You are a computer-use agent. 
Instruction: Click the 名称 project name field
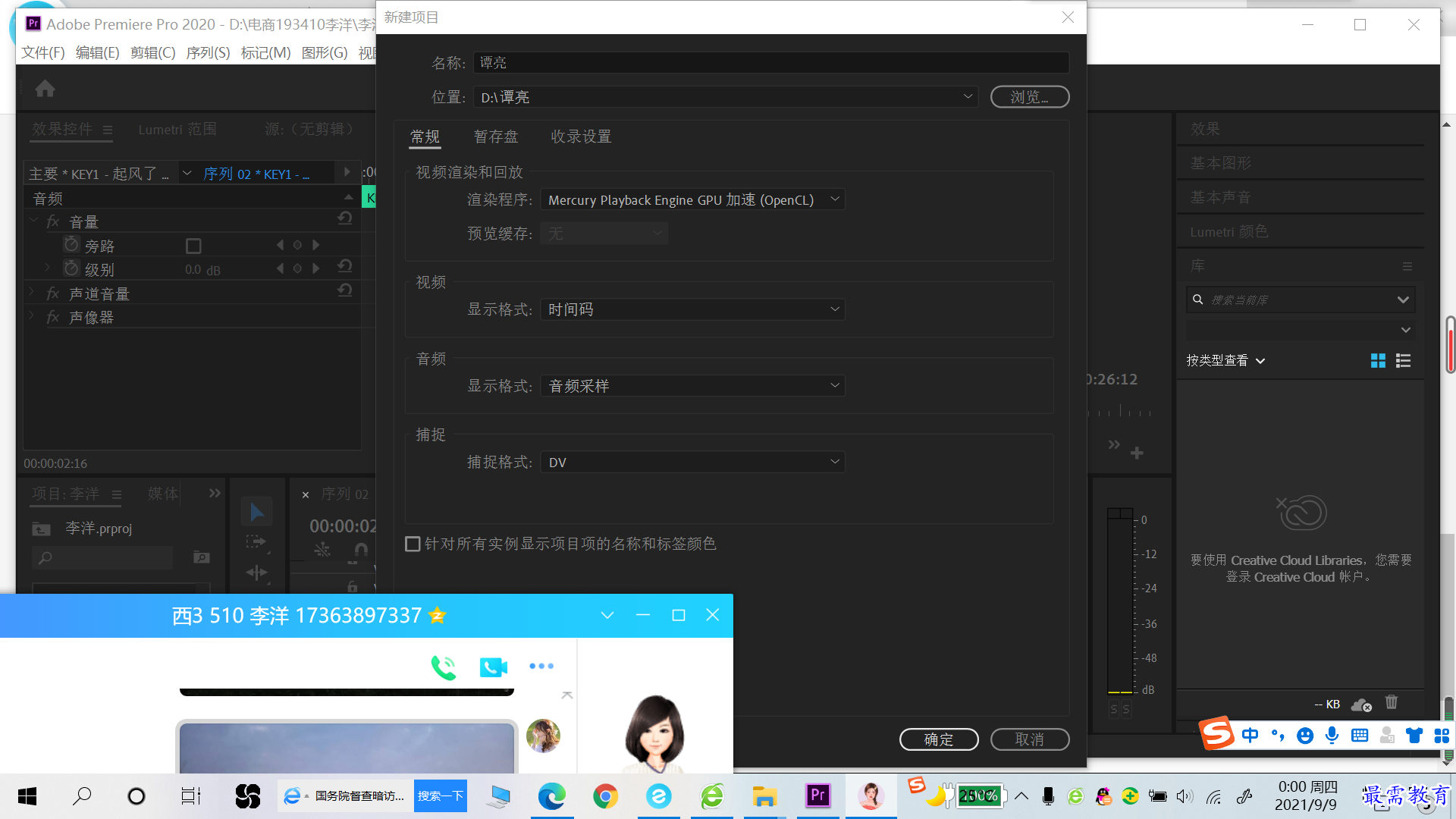(771, 62)
